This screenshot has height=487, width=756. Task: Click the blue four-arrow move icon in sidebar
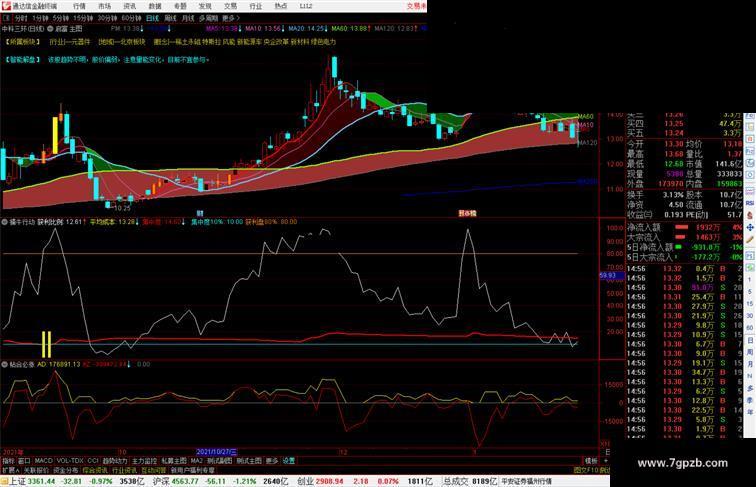750,227
